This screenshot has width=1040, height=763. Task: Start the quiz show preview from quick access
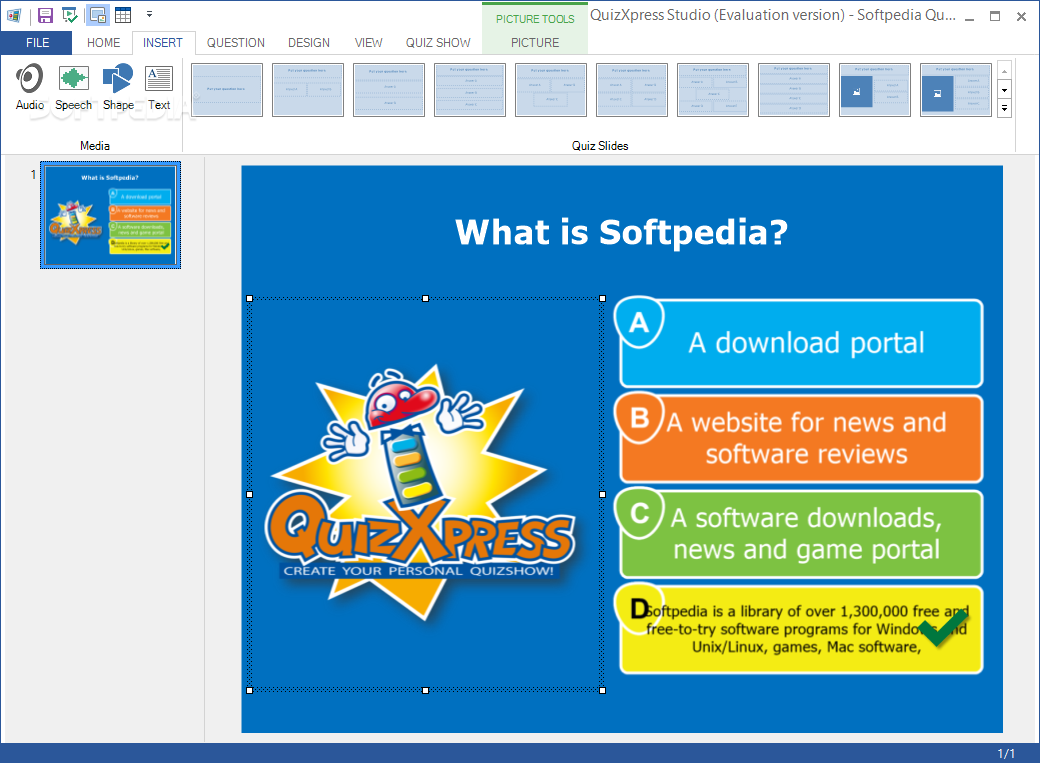click(70, 15)
